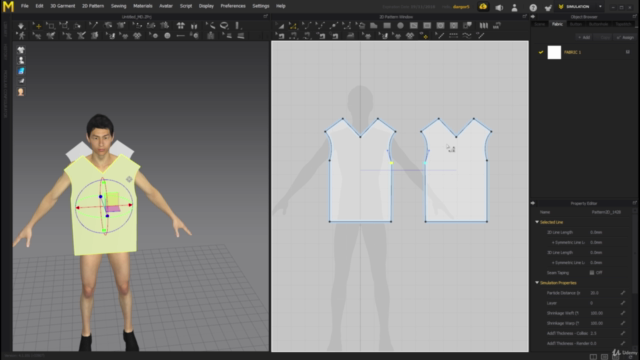Open the Preferences menu
Image resolution: width=640 pixels, height=360 pixels.
233,6
